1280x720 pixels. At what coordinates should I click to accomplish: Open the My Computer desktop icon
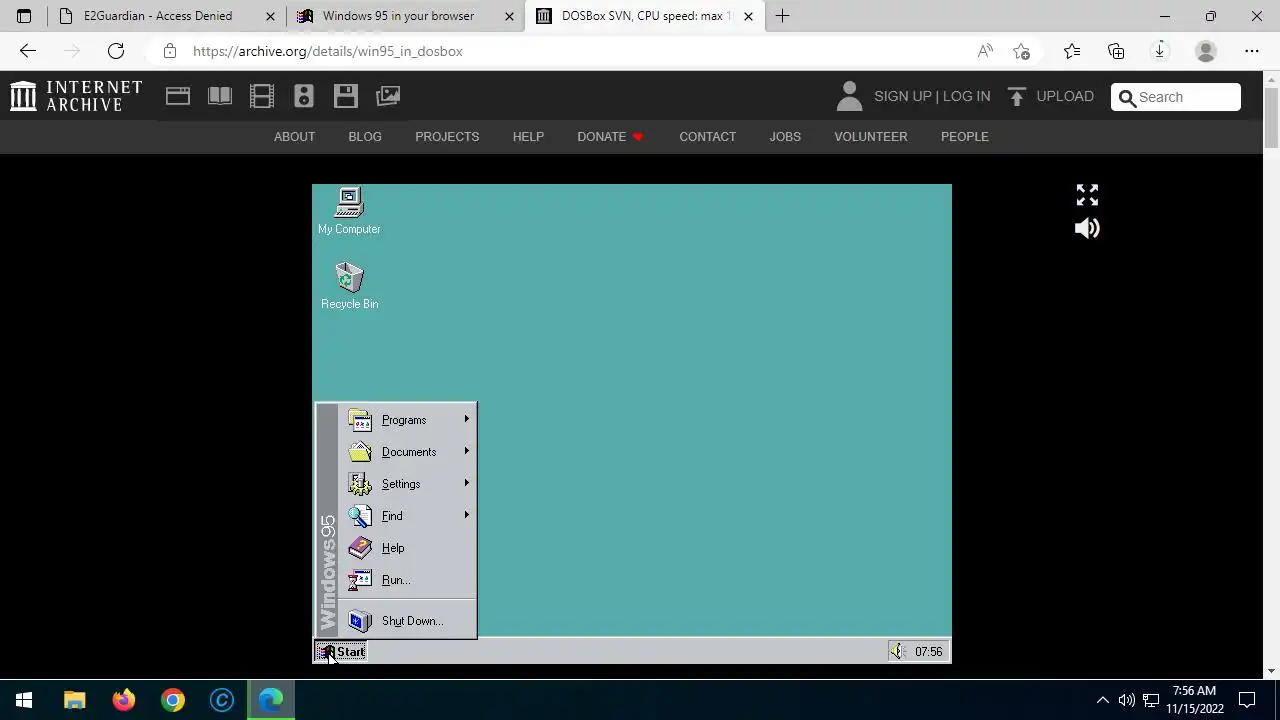pyautogui.click(x=349, y=211)
